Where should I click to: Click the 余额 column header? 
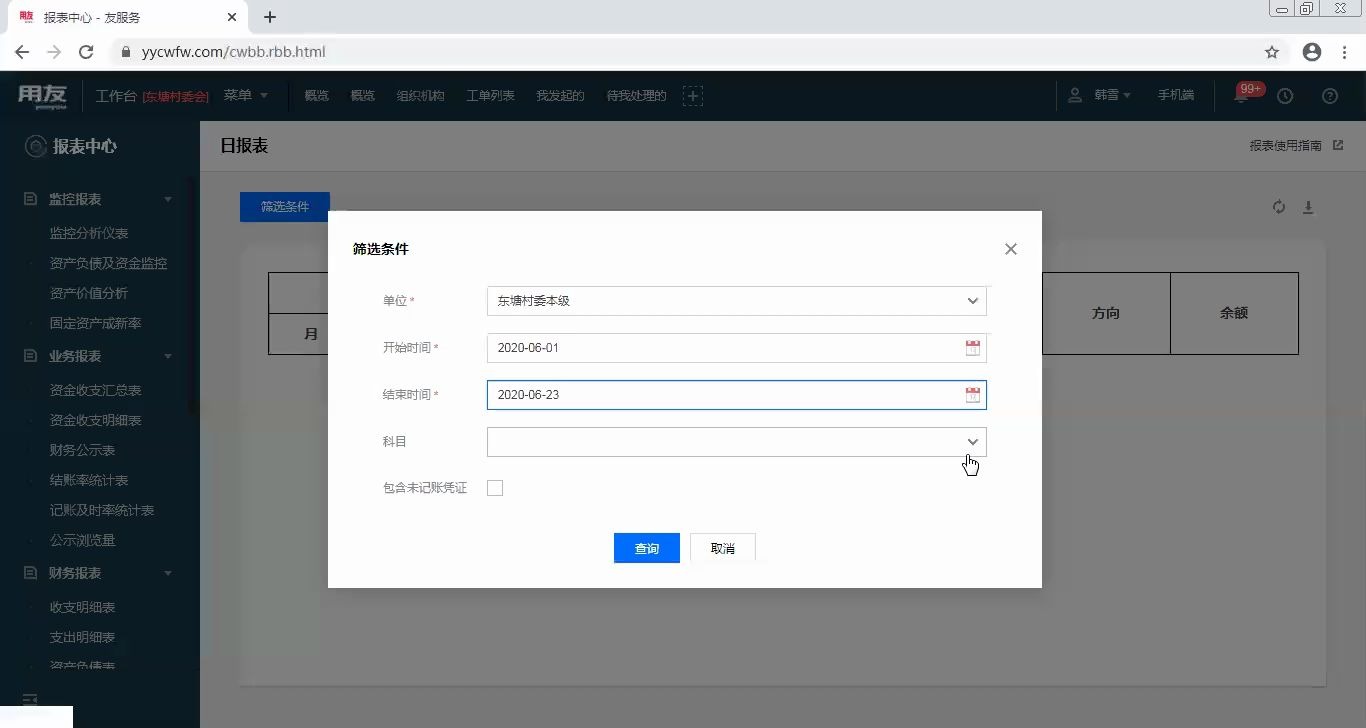click(1234, 313)
